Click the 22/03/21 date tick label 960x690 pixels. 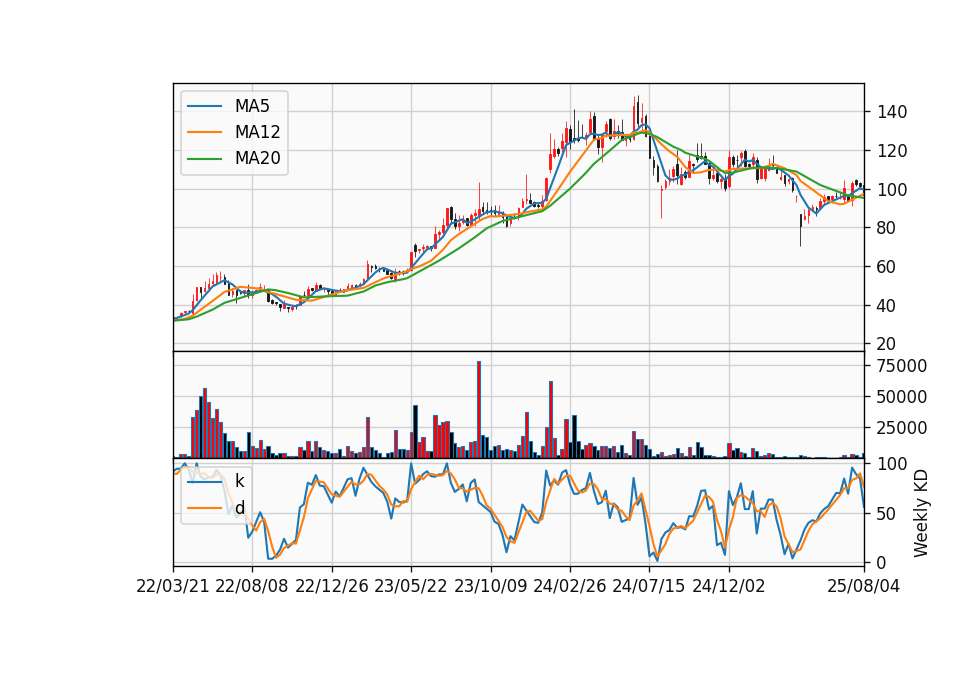[x=173, y=587]
